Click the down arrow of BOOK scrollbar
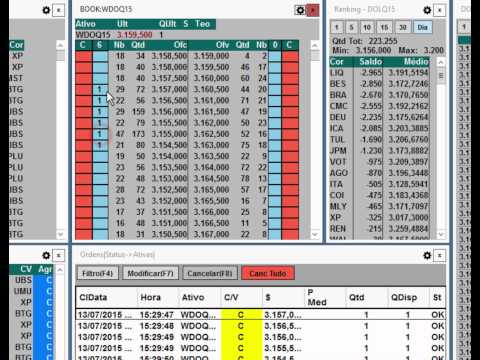 tap(315, 235)
